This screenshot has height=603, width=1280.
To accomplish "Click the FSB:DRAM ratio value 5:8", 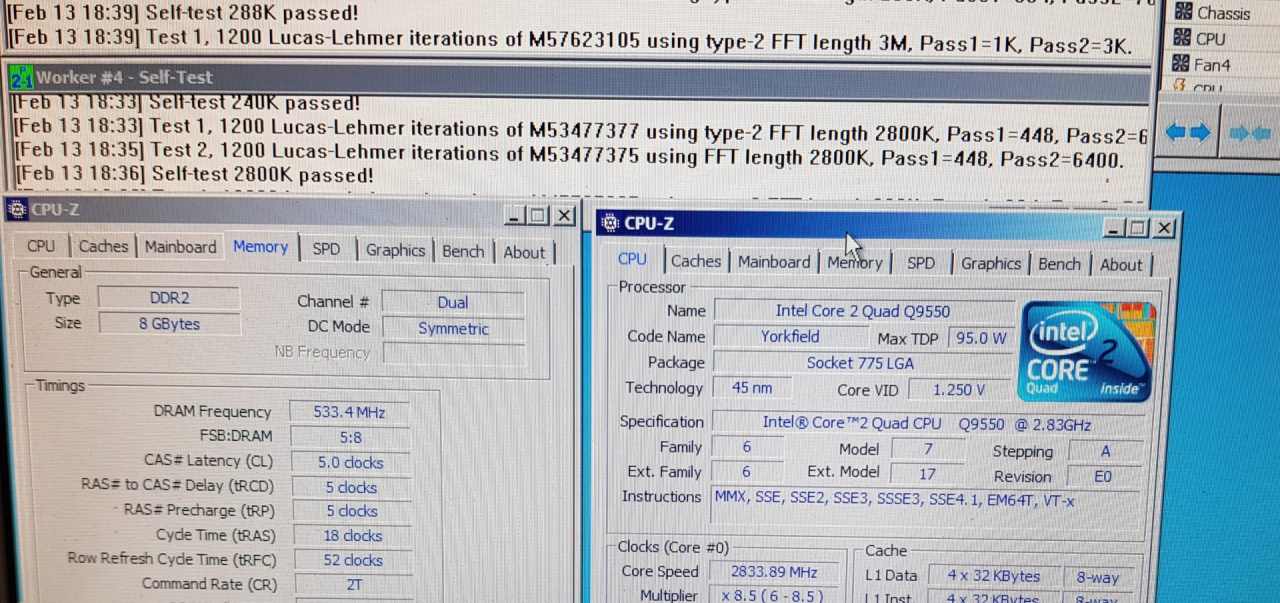I will 350,437.
